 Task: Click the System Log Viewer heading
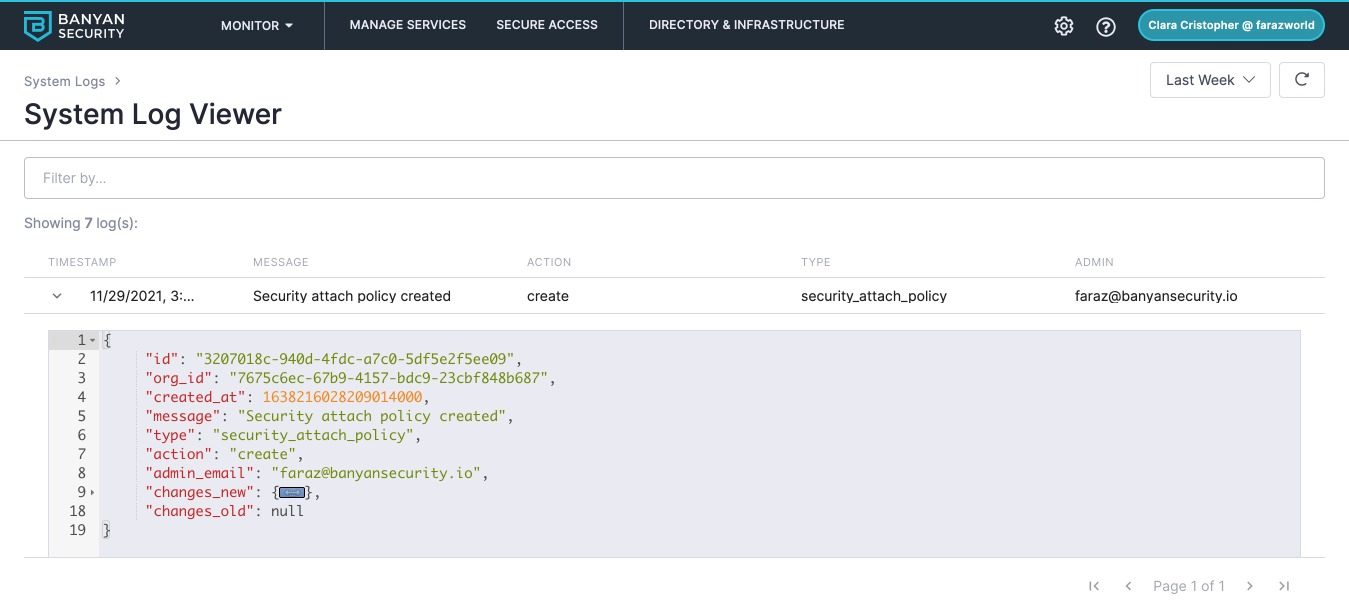click(x=153, y=114)
